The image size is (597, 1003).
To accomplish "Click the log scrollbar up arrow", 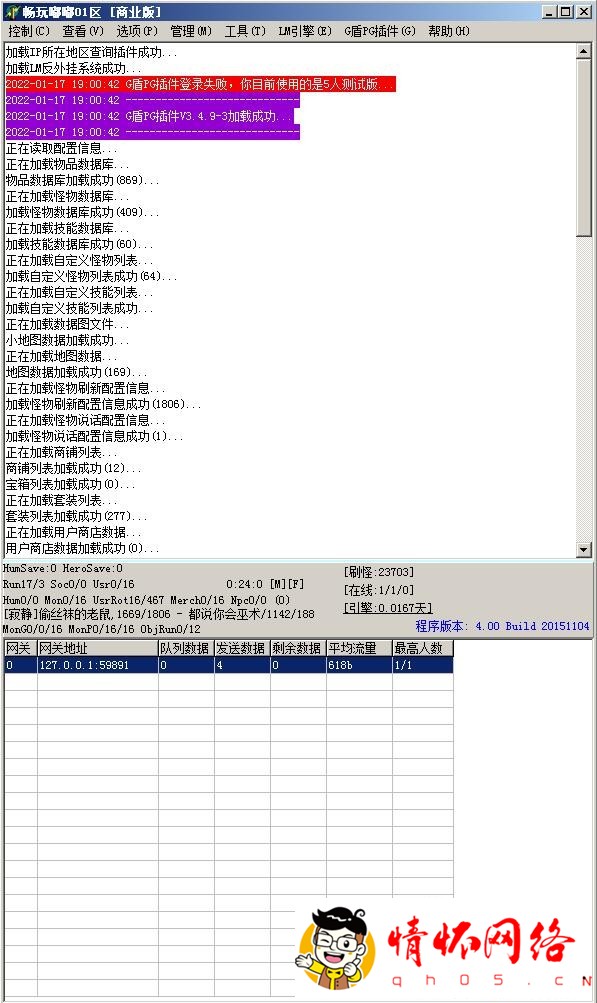I will [x=584, y=52].
